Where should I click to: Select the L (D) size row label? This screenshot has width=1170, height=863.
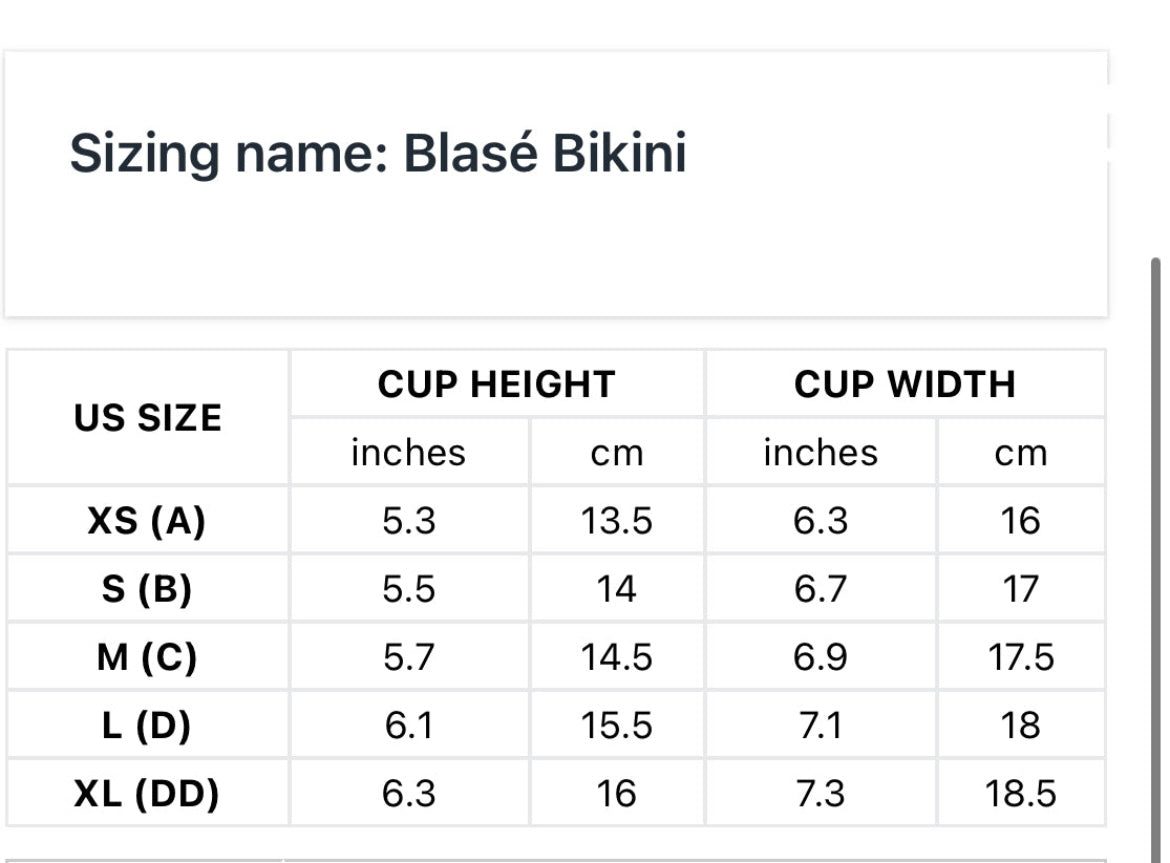pyautogui.click(x=146, y=725)
